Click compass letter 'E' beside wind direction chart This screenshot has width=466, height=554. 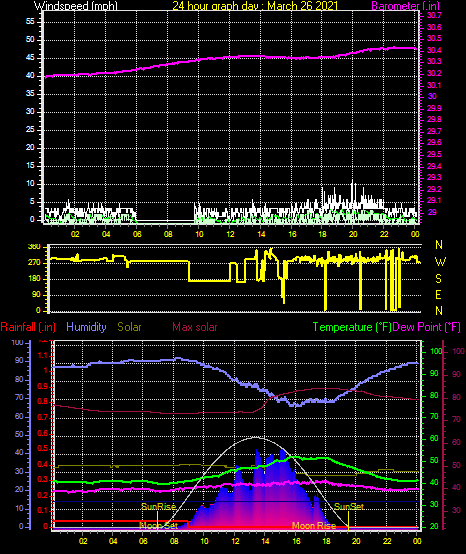point(438,295)
